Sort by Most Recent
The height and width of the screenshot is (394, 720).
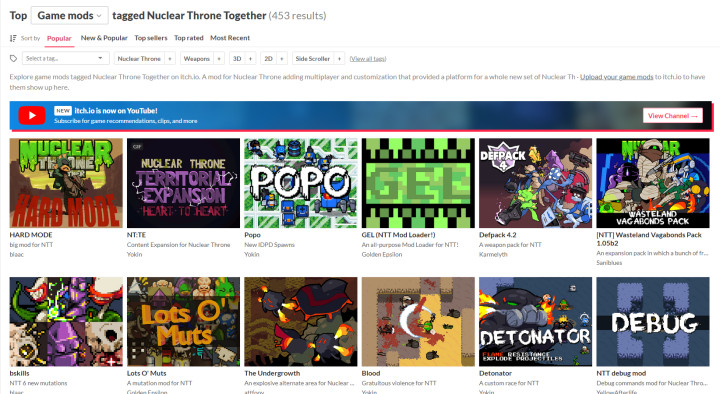tap(230, 38)
